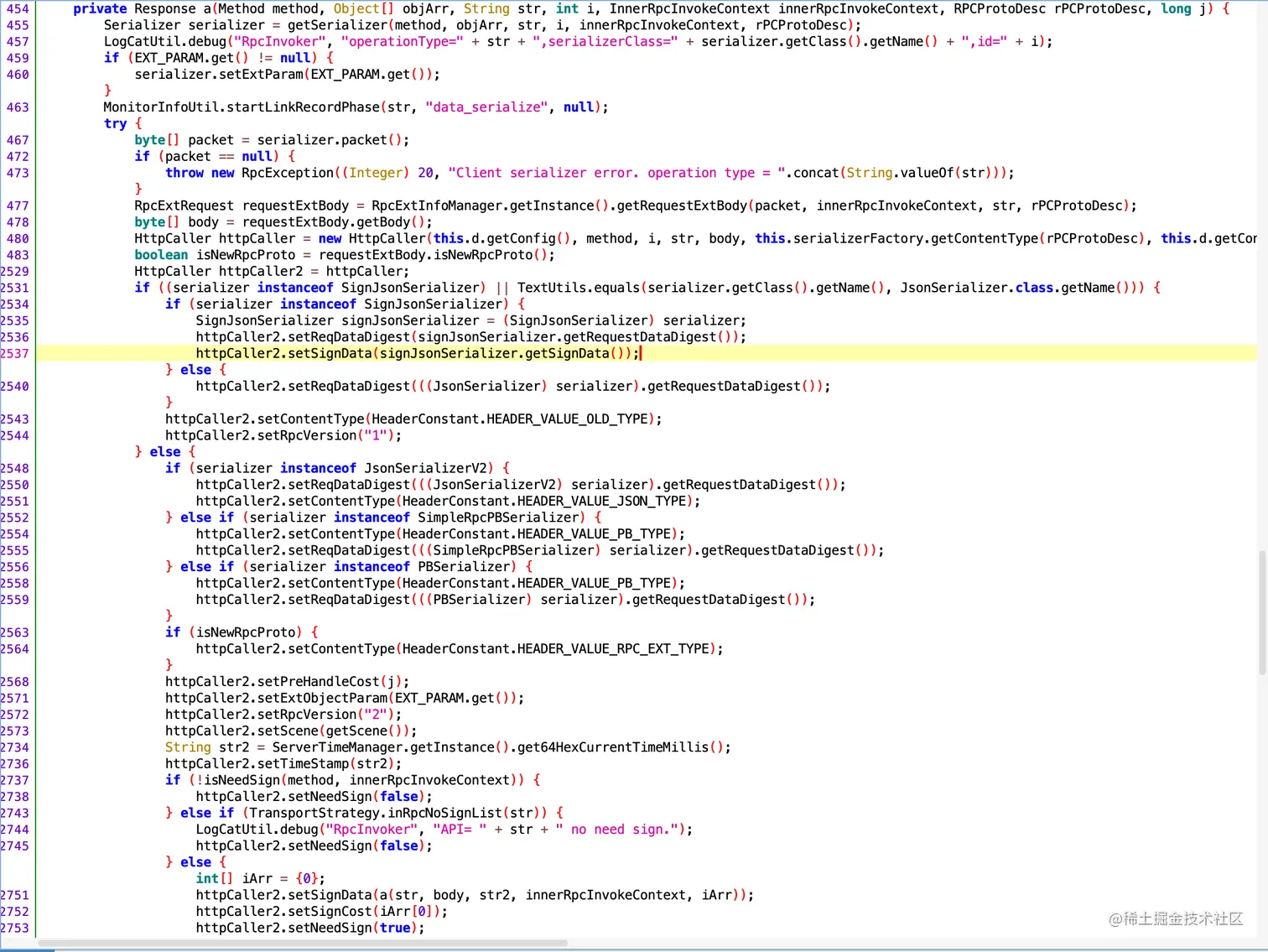Click the try keyword
Screen dimensions: 1268x952
pos(116,123)
